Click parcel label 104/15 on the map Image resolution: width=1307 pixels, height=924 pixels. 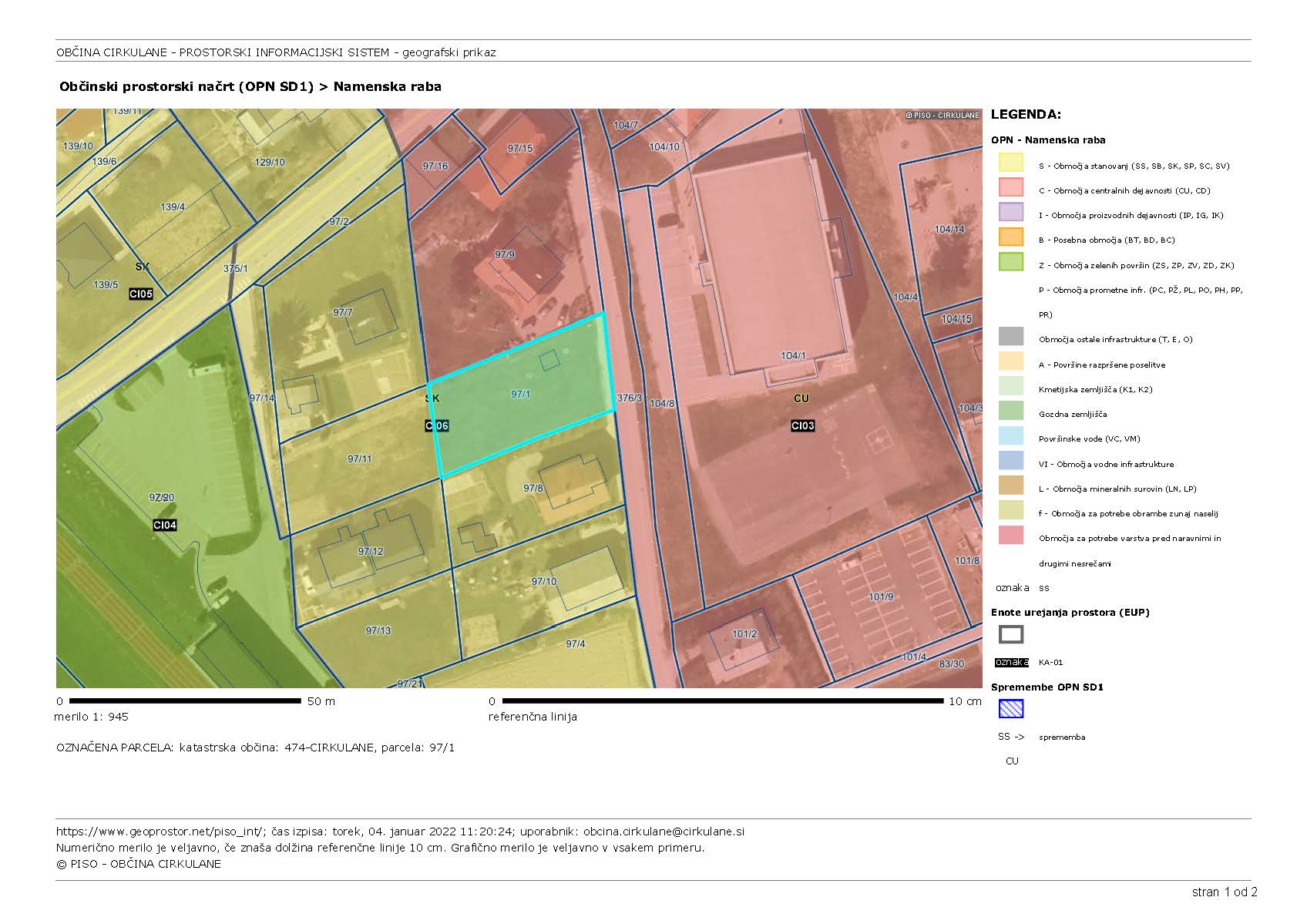tap(956, 319)
